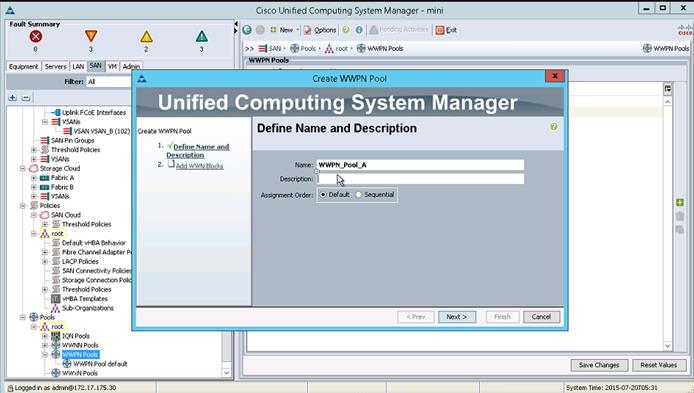
Task: Click the minor faults yellow triangle icon
Action: click(146, 37)
